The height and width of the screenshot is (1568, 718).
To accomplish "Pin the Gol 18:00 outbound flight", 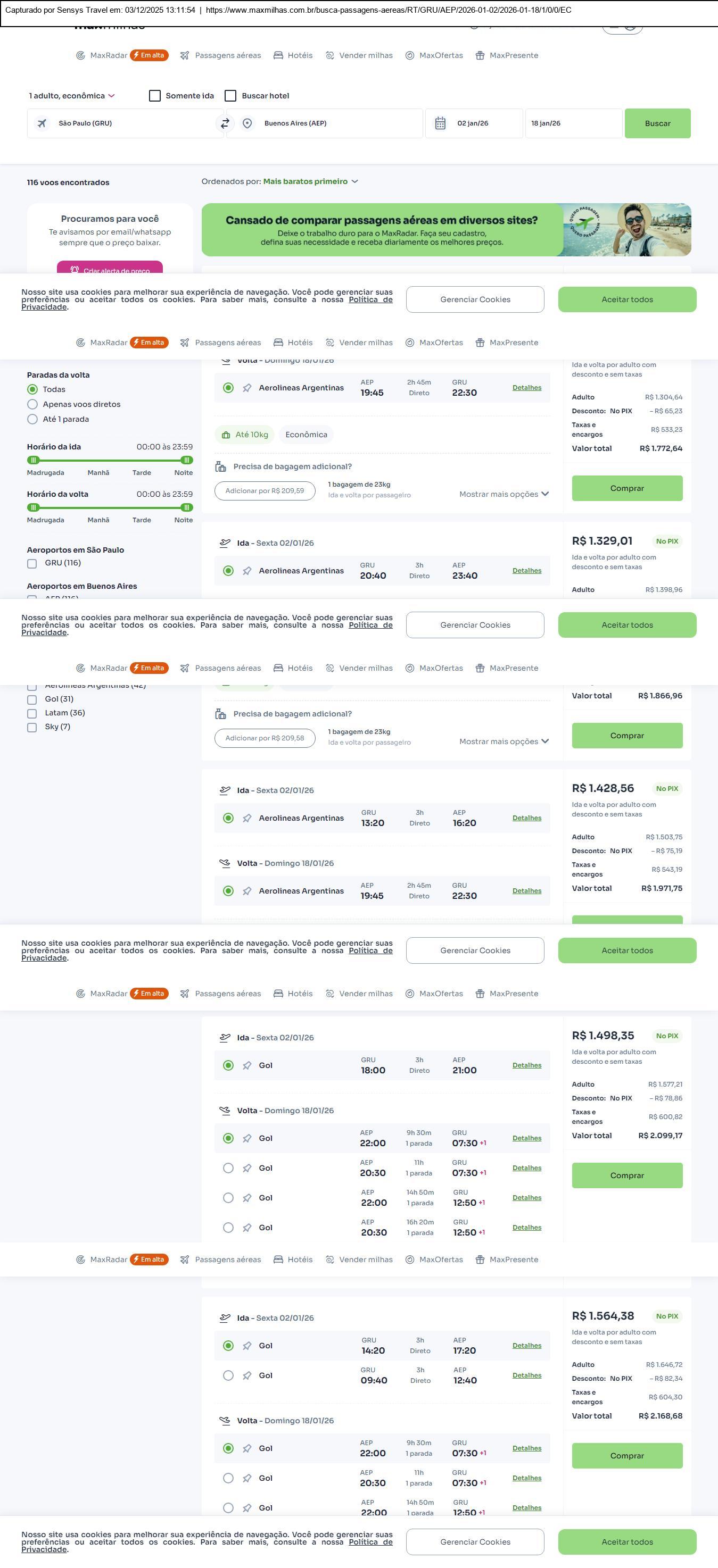I will (x=246, y=1066).
